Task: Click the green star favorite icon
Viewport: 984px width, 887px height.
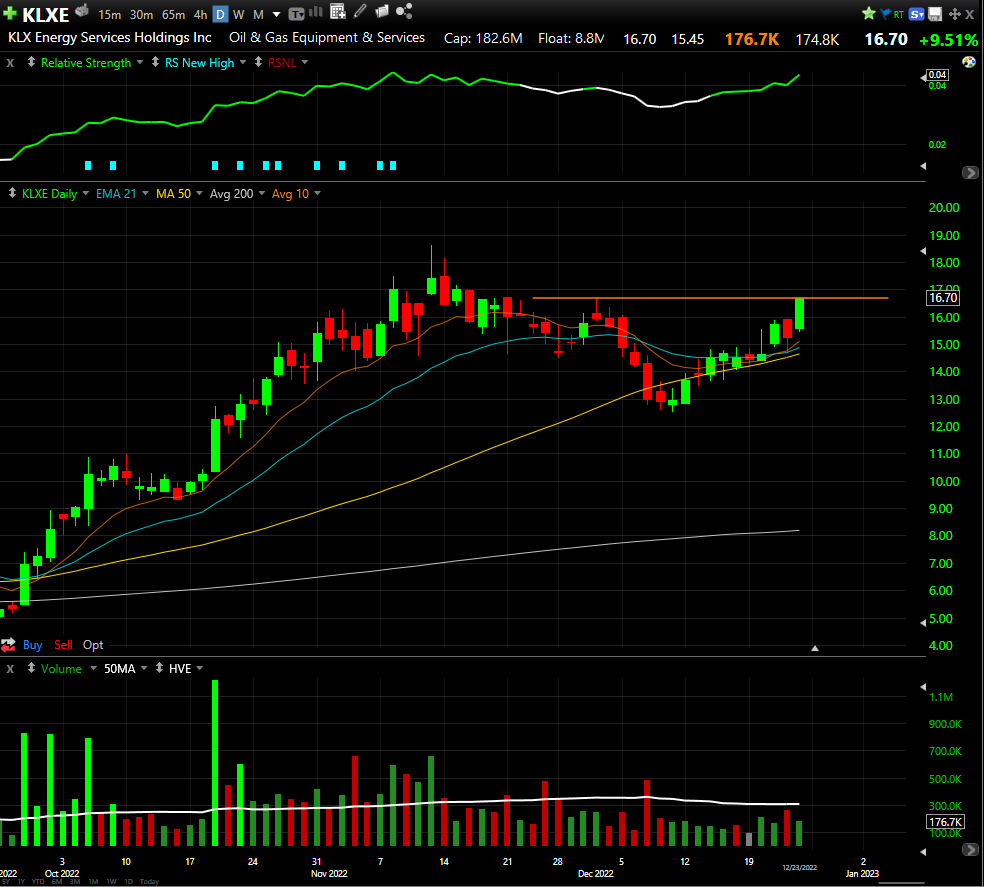Action: point(869,13)
